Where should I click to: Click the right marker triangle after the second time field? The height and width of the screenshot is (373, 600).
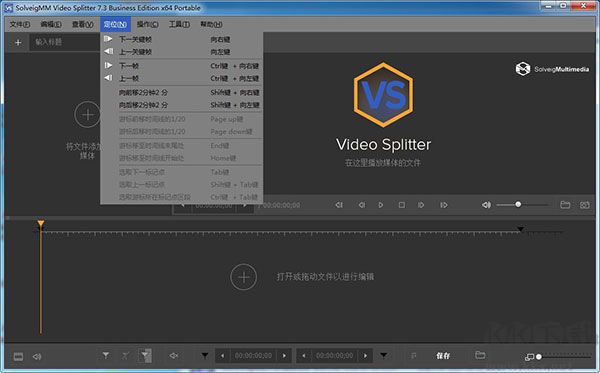383,356
